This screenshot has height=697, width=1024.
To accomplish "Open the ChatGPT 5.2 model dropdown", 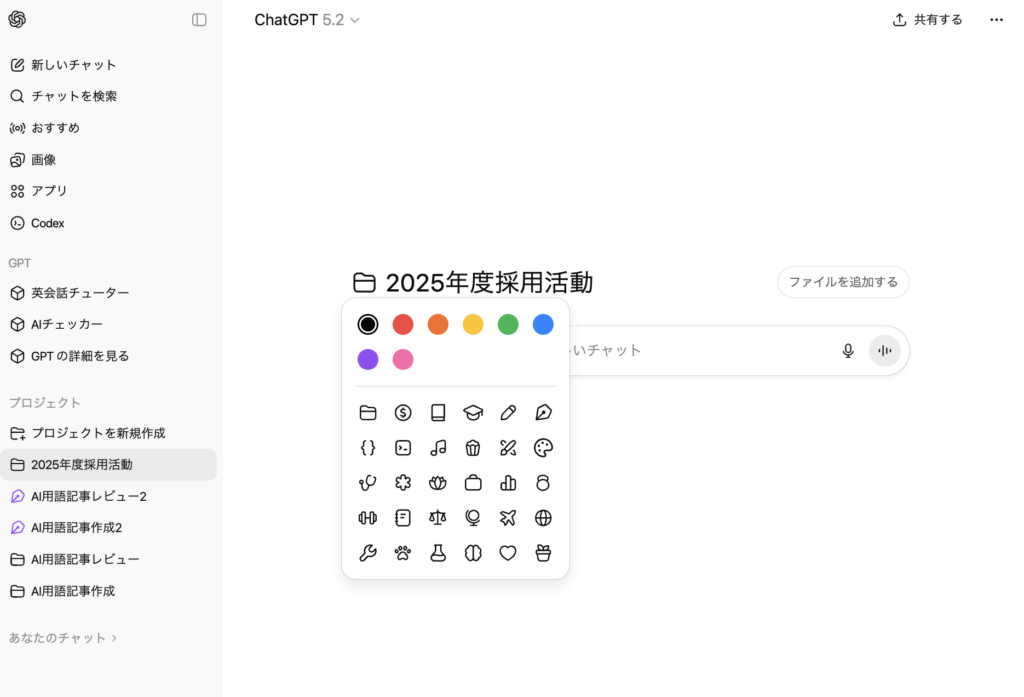I will pyautogui.click(x=306, y=20).
